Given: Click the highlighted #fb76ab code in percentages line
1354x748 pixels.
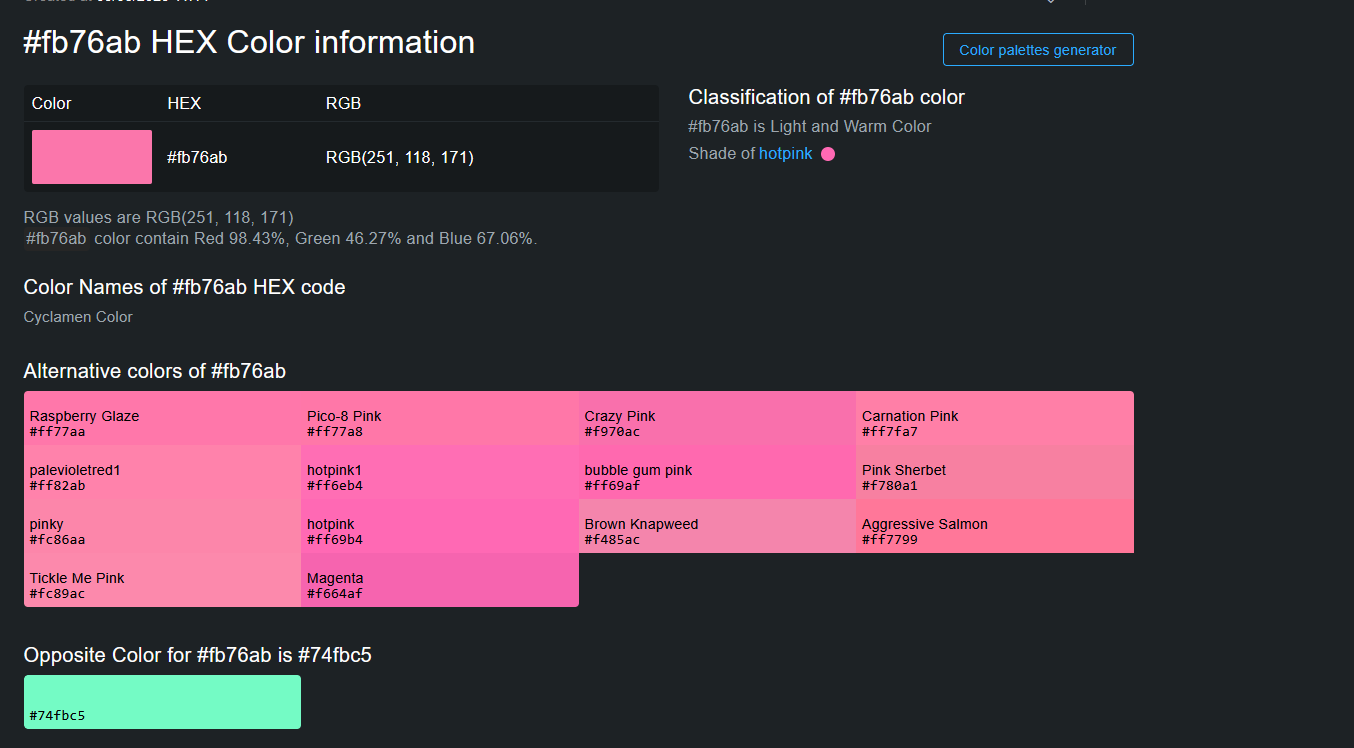Looking at the screenshot, I should [x=56, y=238].
